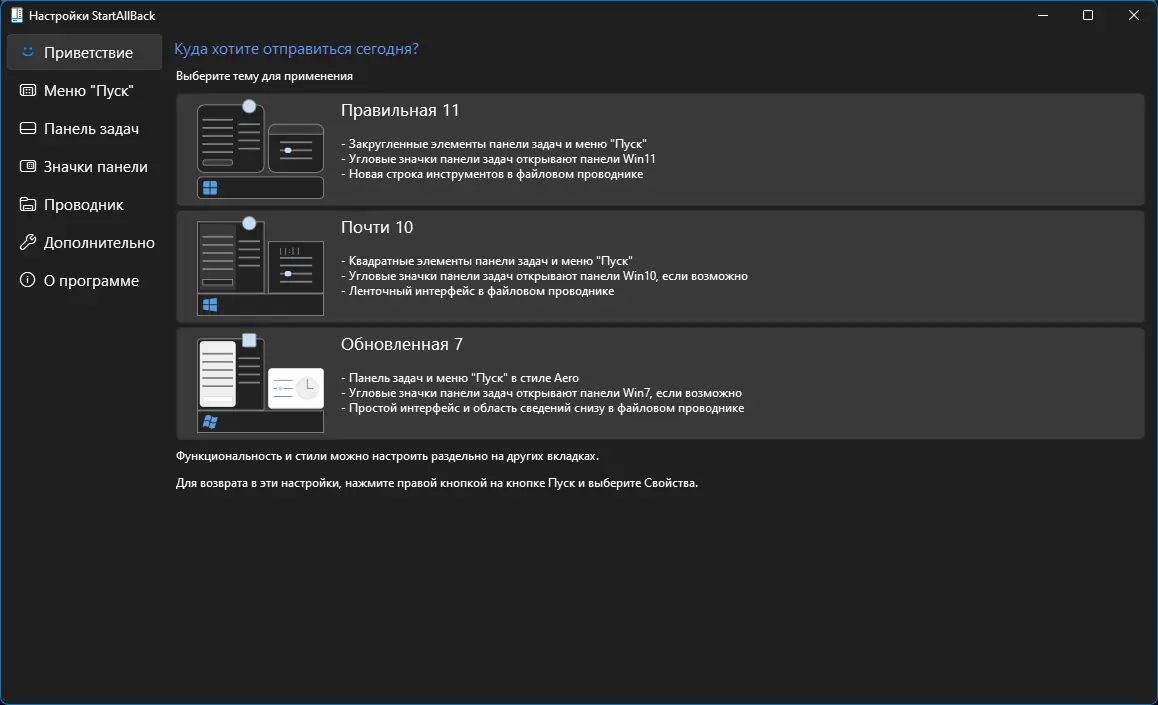The height and width of the screenshot is (705, 1158).
Task: Click the smiley icon beside Приветствие
Action: coord(27,52)
